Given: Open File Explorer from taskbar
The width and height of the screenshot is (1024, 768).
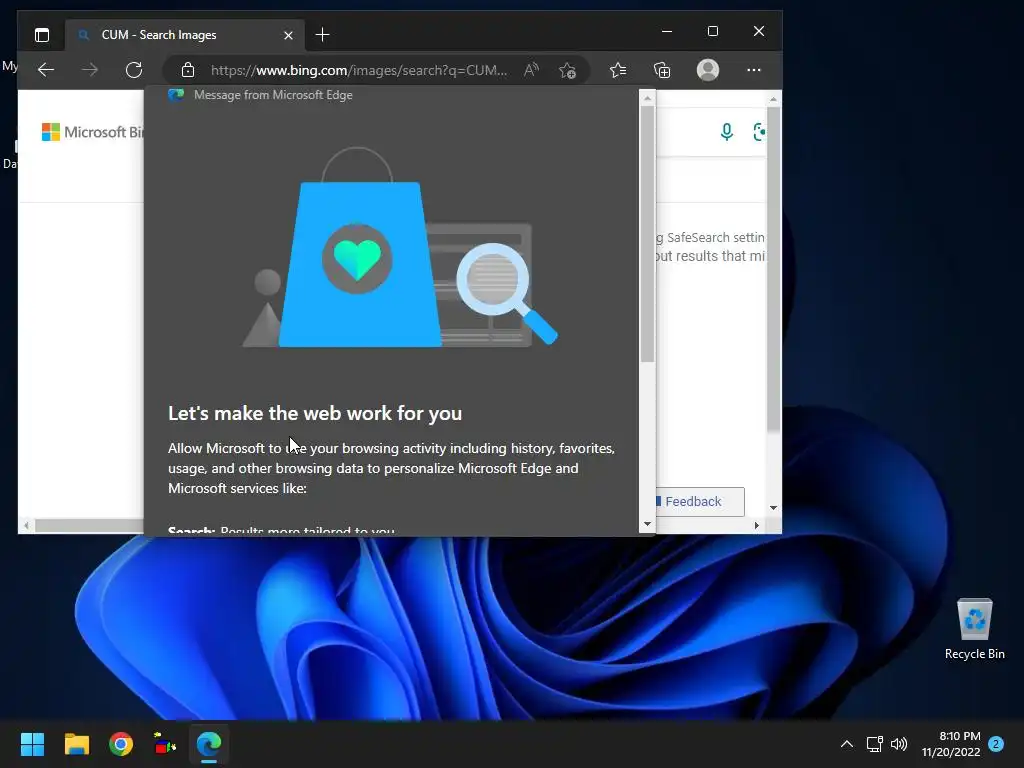Looking at the screenshot, I should [76, 744].
